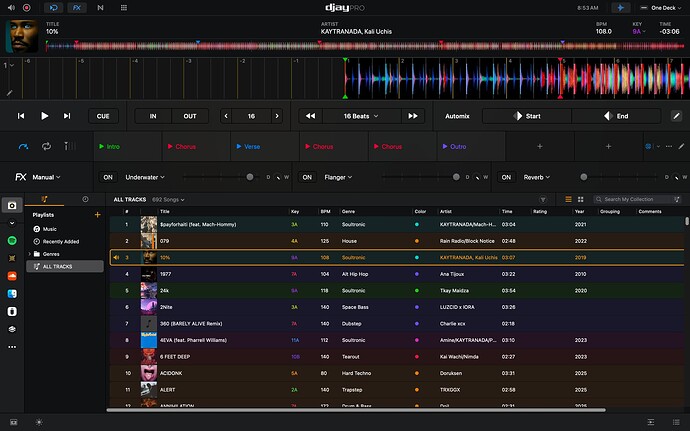
Task: Skip to previous track
Action: tap(21, 116)
